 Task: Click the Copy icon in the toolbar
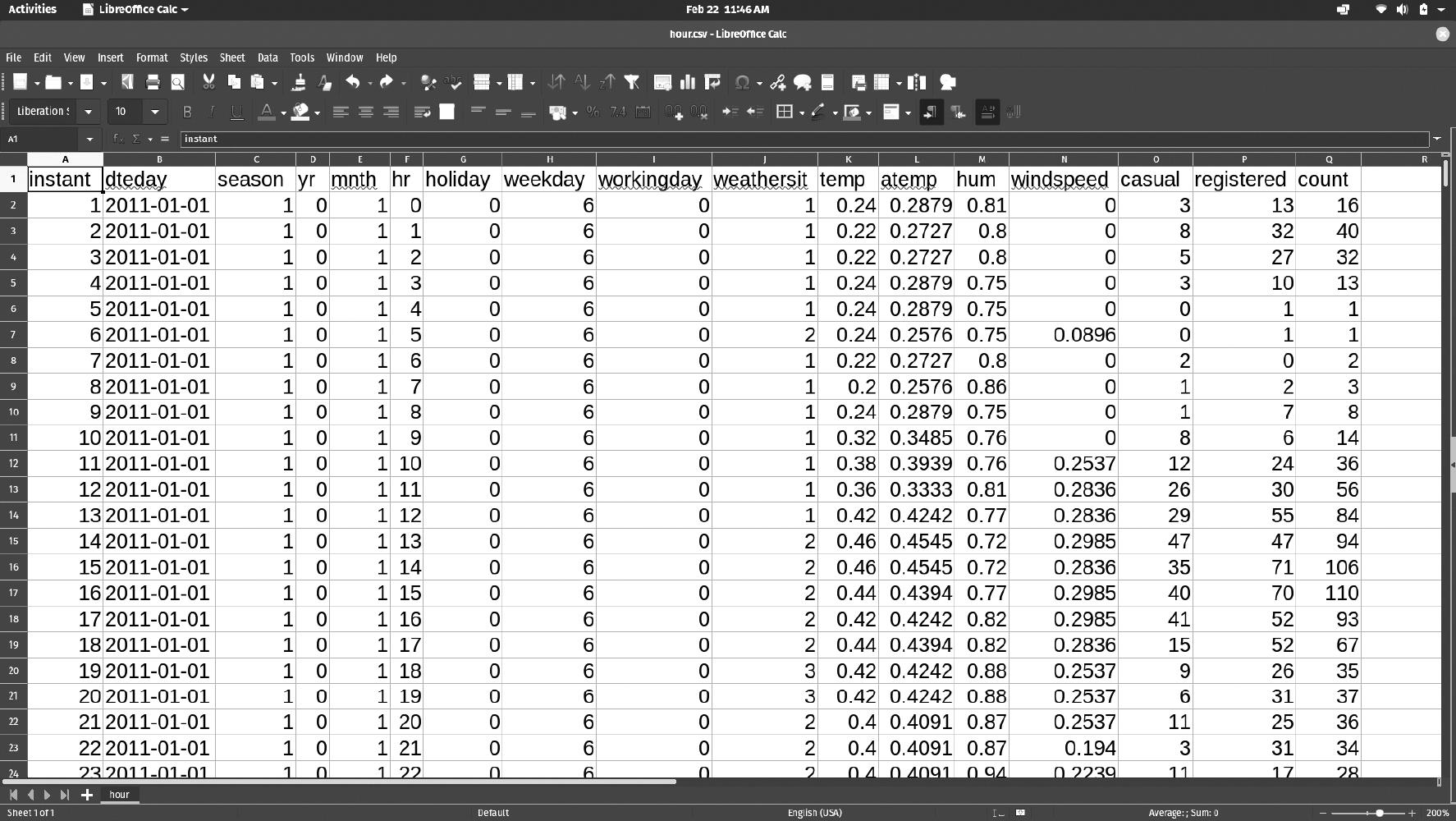tap(234, 82)
